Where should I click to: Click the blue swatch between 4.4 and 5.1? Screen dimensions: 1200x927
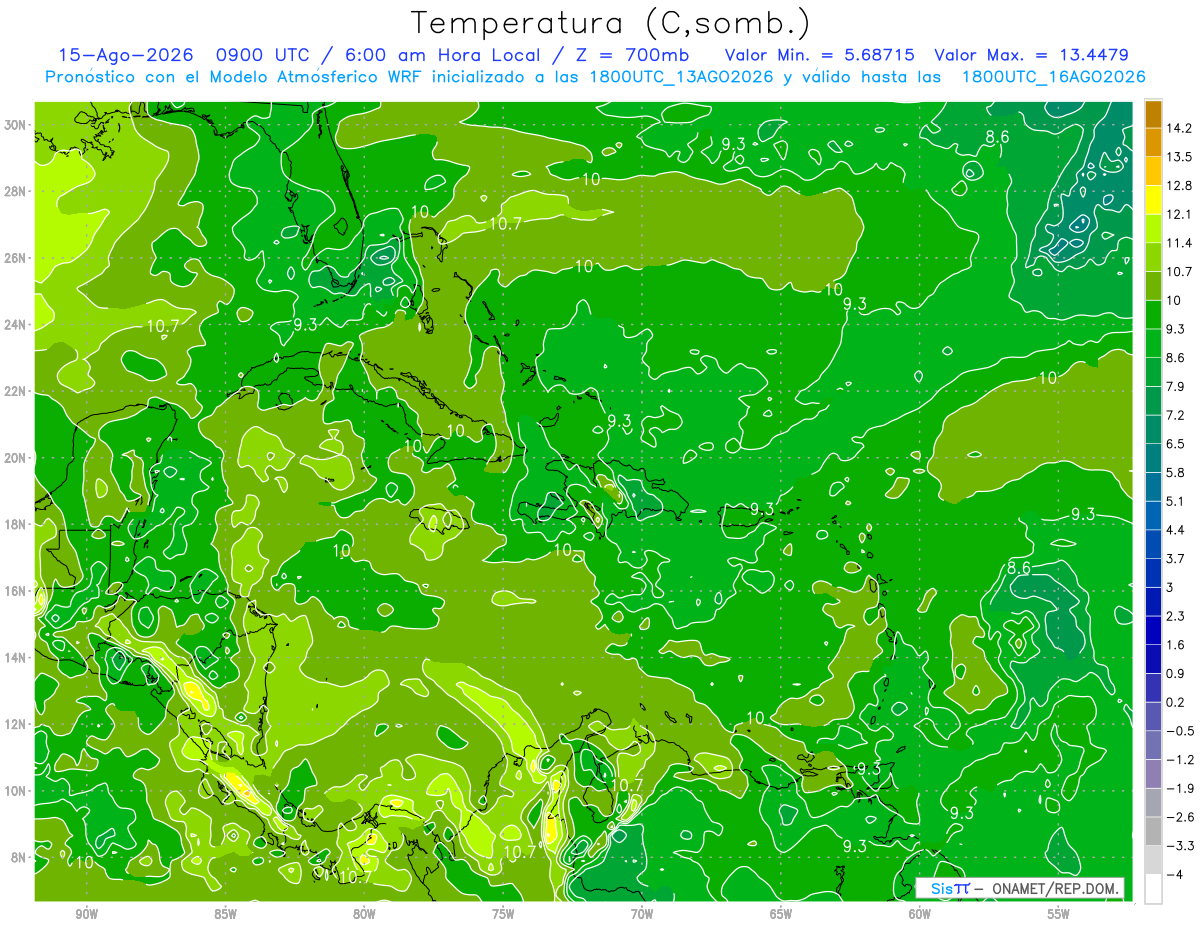pos(1153,516)
